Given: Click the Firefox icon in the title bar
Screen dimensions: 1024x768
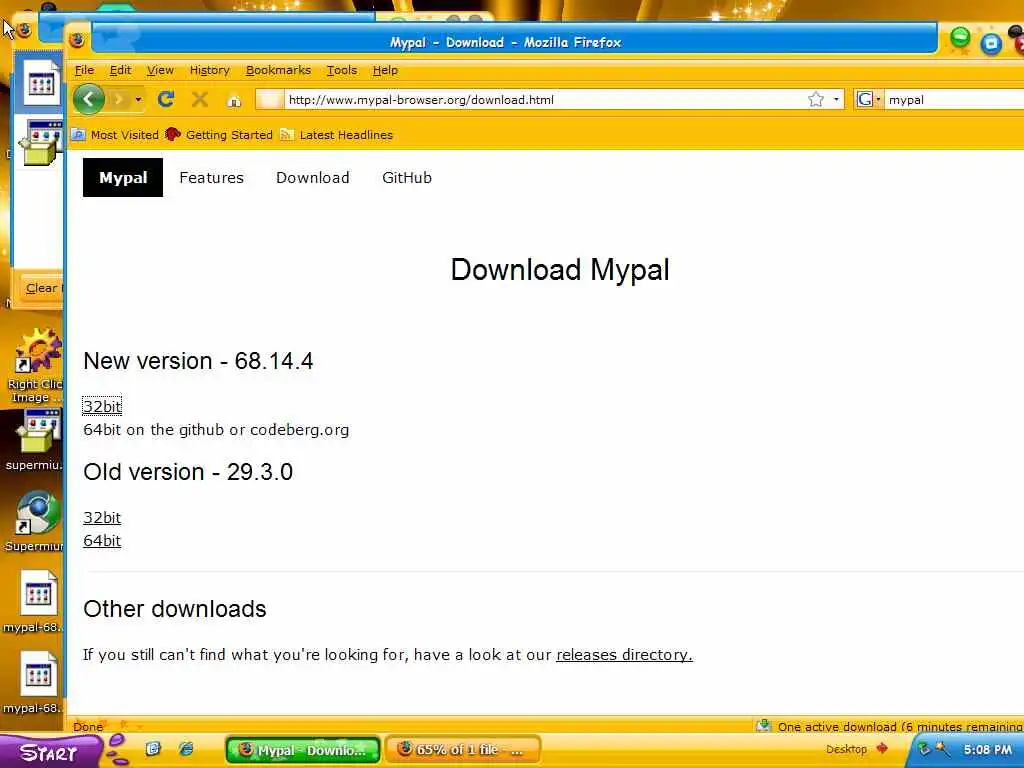Looking at the screenshot, I should click(x=78, y=40).
